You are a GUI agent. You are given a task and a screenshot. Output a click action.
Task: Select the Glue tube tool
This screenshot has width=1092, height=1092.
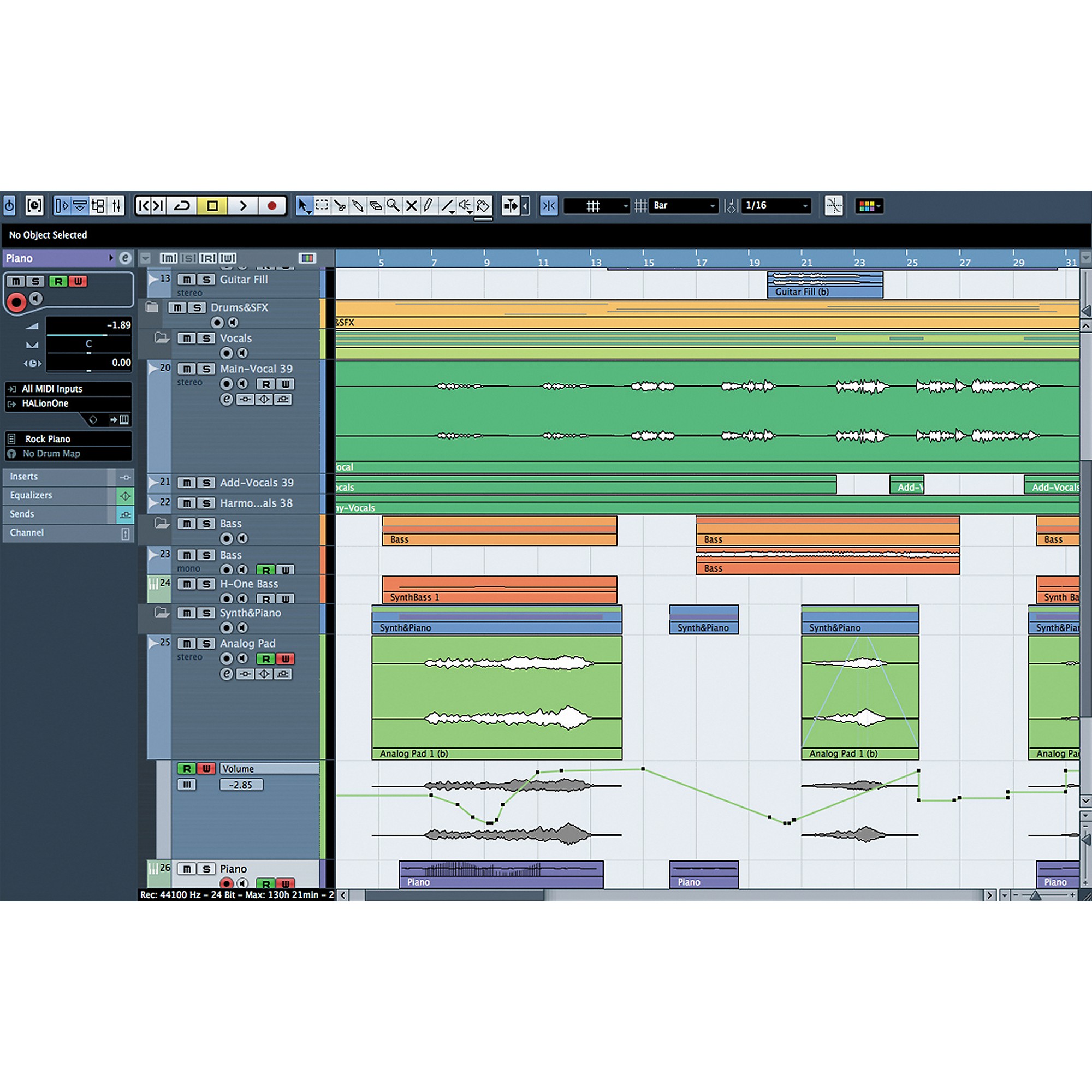pos(358,206)
